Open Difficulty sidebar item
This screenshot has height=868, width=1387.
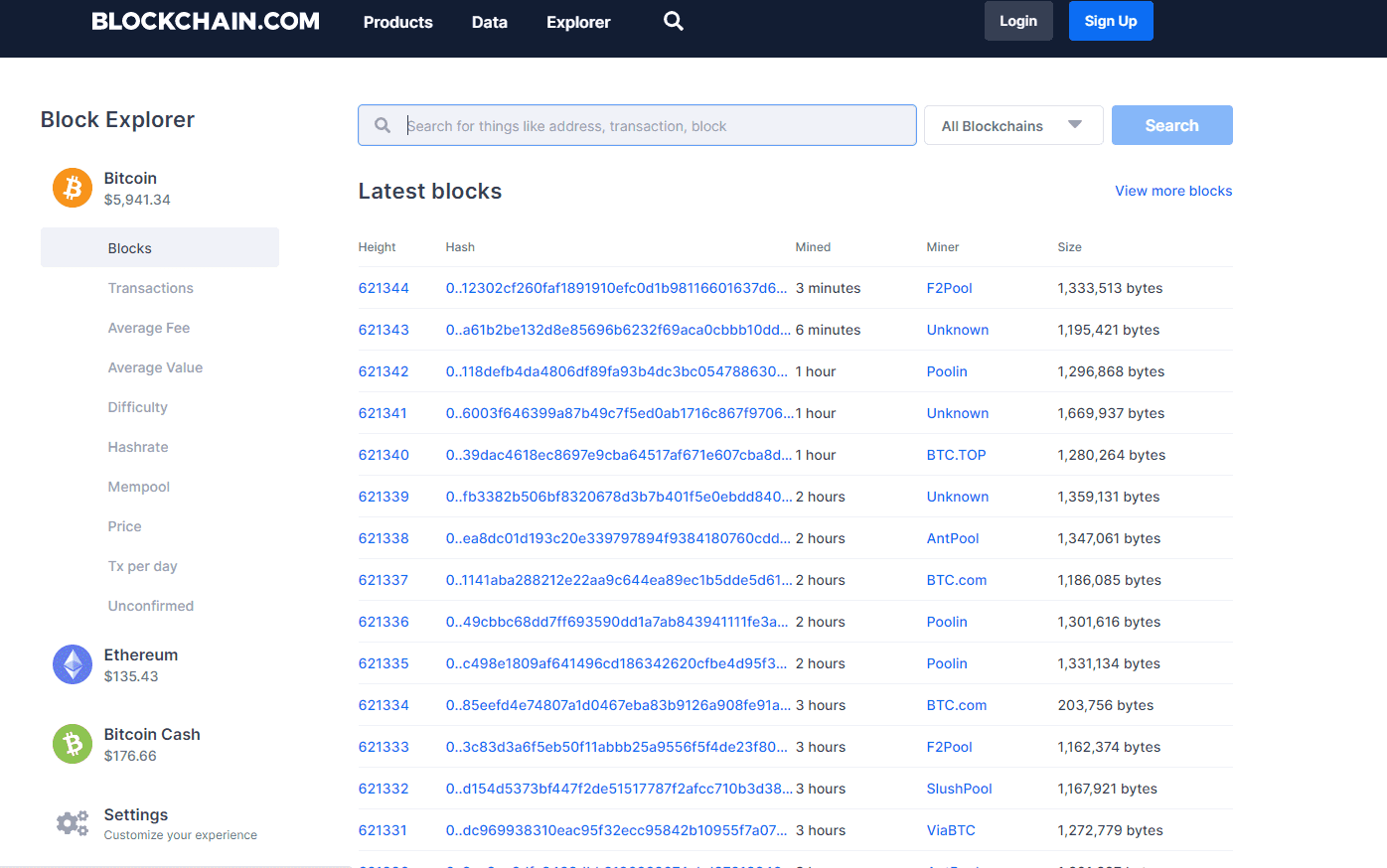pyautogui.click(x=138, y=407)
